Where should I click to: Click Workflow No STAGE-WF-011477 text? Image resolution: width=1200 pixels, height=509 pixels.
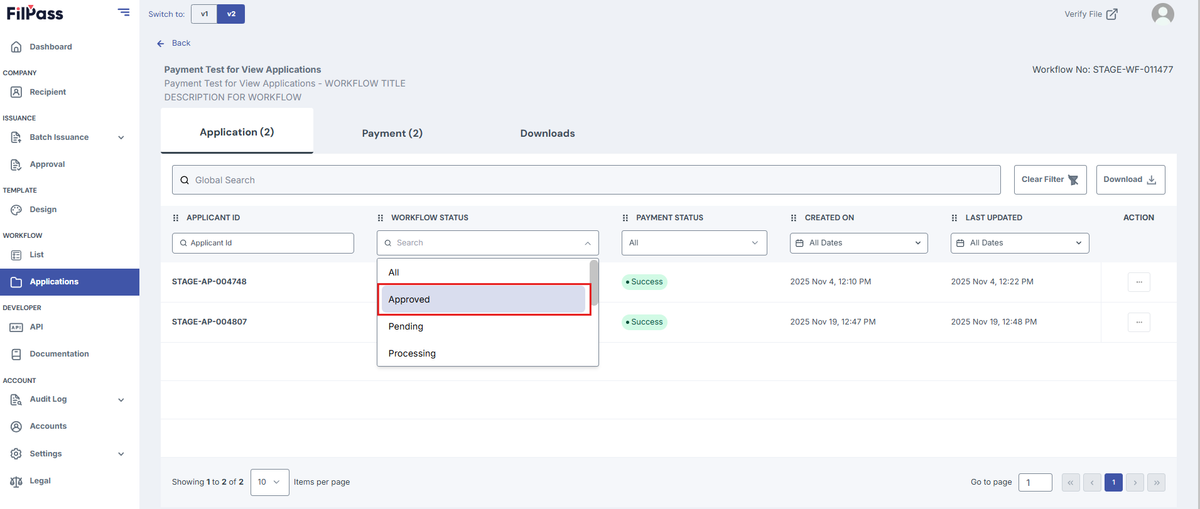click(x=1103, y=70)
